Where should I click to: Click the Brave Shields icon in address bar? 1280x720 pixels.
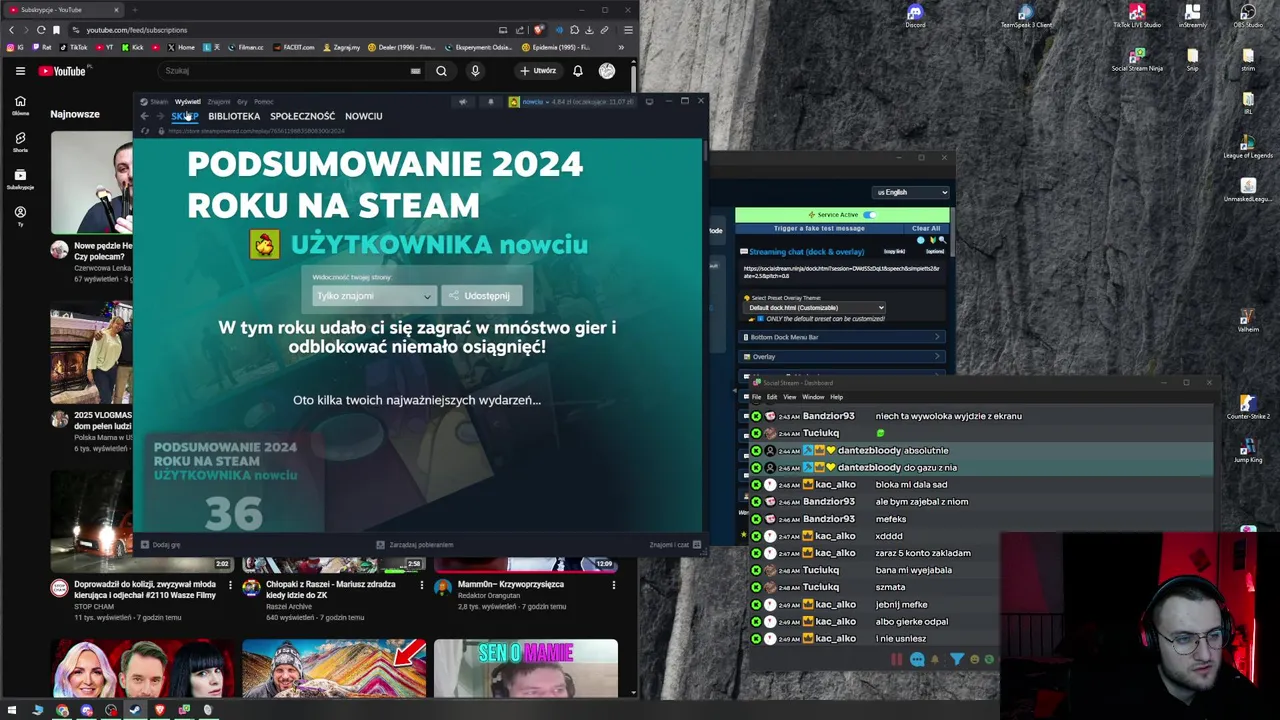[539, 30]
